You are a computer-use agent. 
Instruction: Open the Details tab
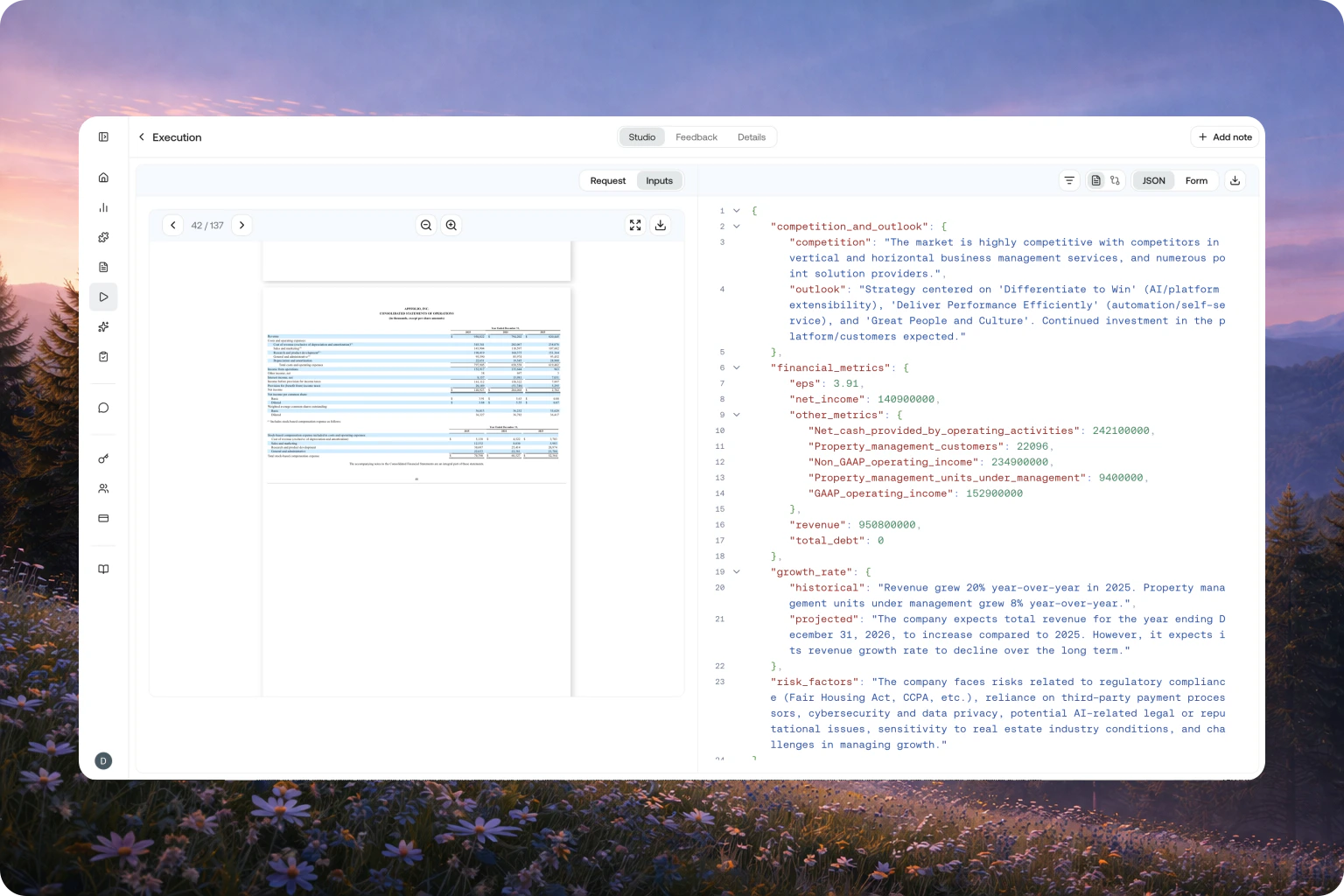[751, 137]
